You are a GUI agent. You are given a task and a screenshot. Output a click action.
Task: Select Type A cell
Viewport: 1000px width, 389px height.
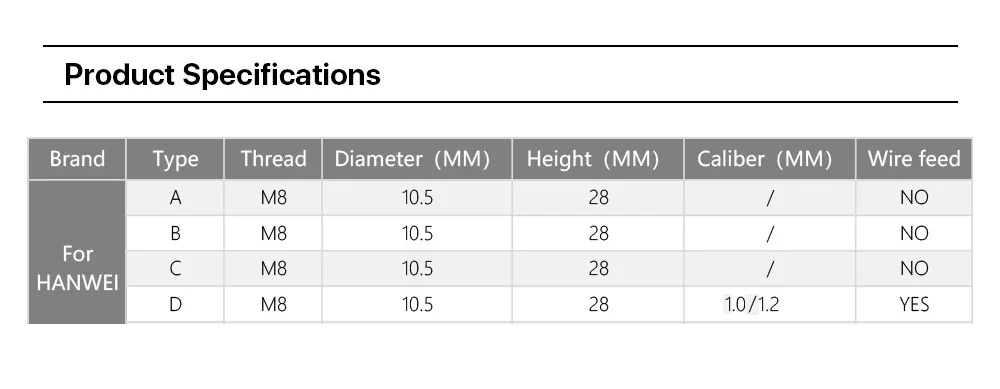tap(175, 198)
